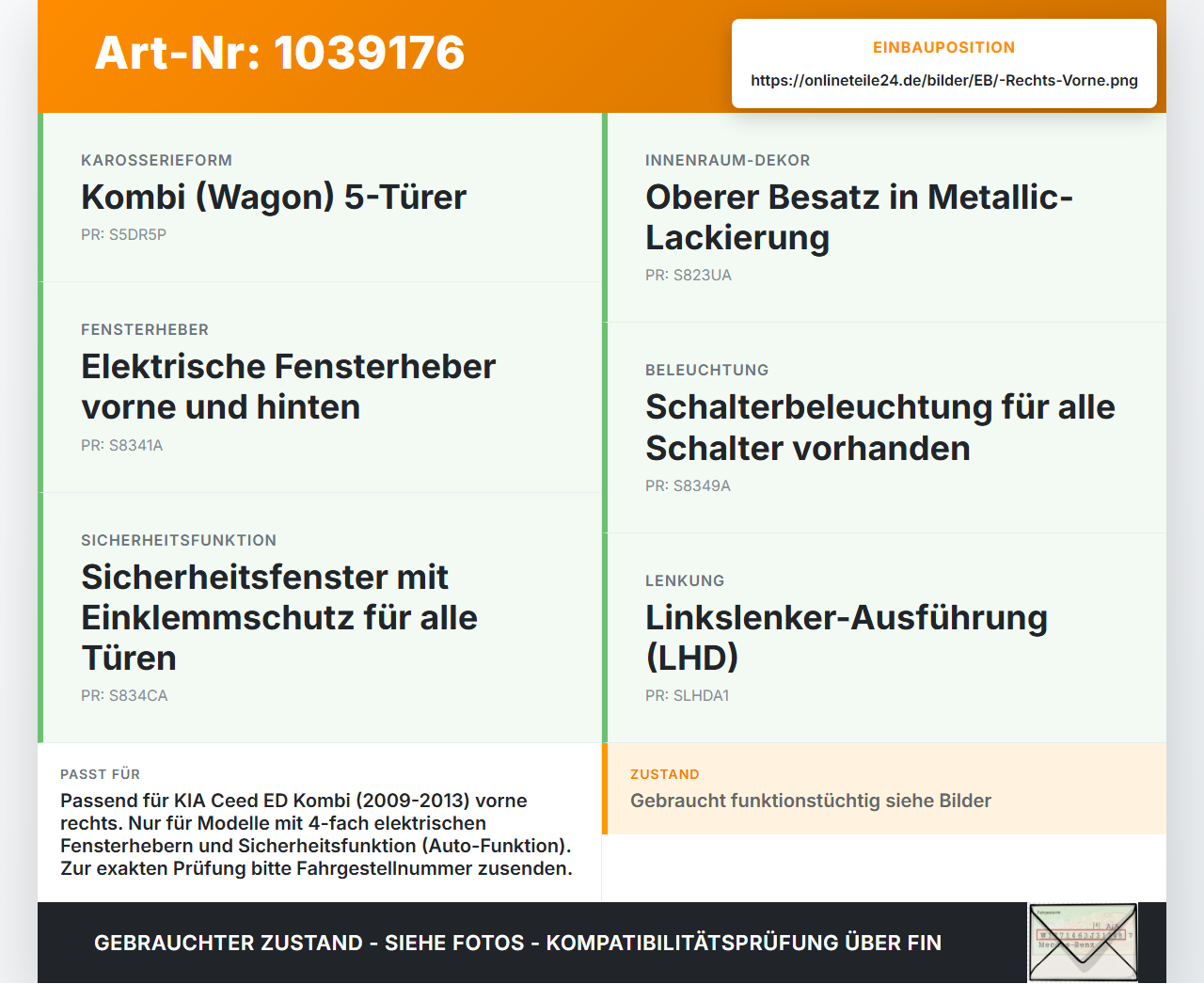Click the envelope VIN thumbnail image
The width and height of the screenshot is (1204, 984).
1083,943
